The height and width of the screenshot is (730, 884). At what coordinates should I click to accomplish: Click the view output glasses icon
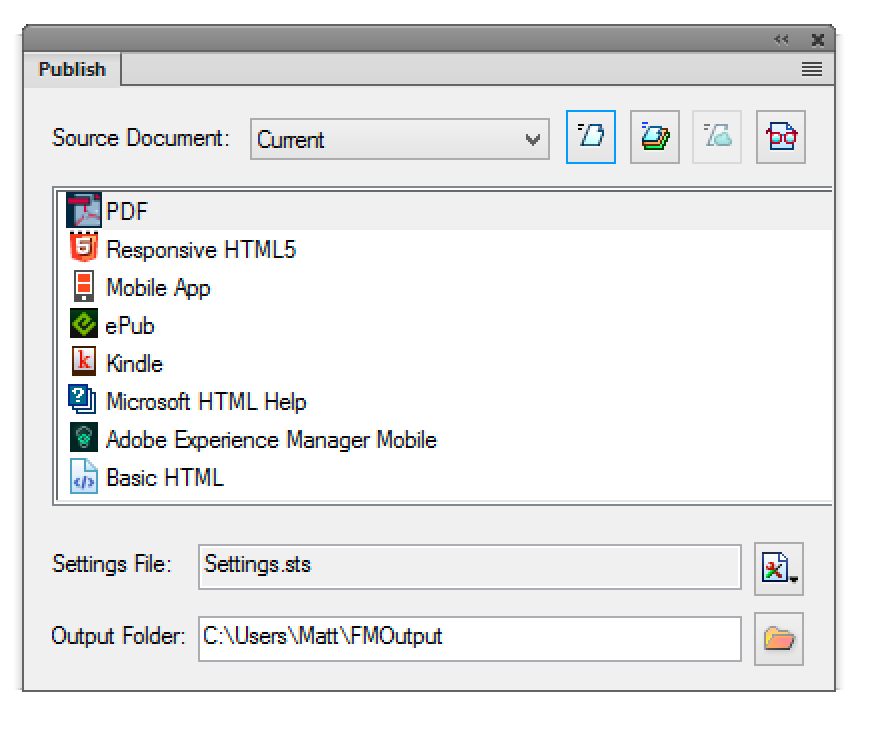(781, 138)
